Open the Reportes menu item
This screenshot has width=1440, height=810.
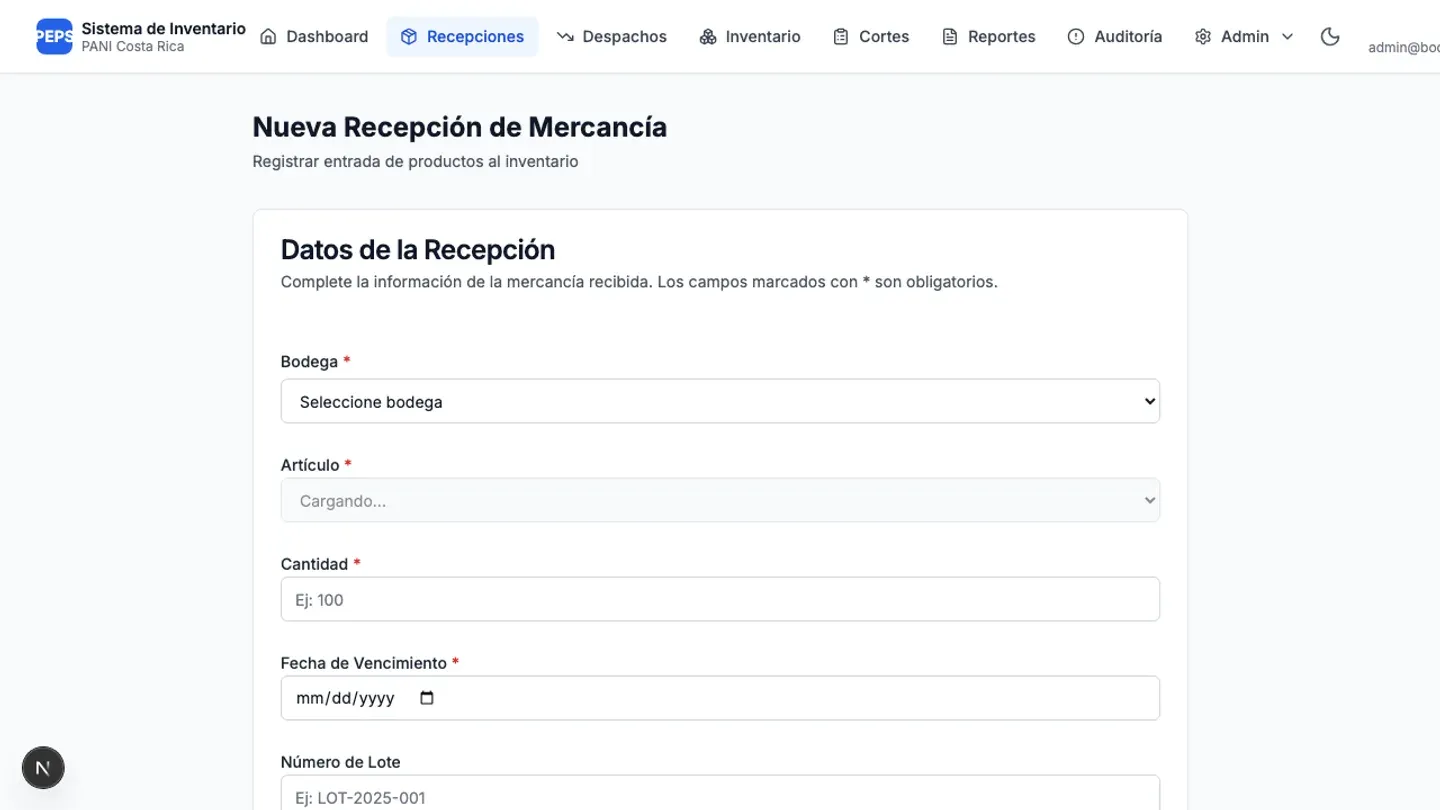[x=989, y=36]
